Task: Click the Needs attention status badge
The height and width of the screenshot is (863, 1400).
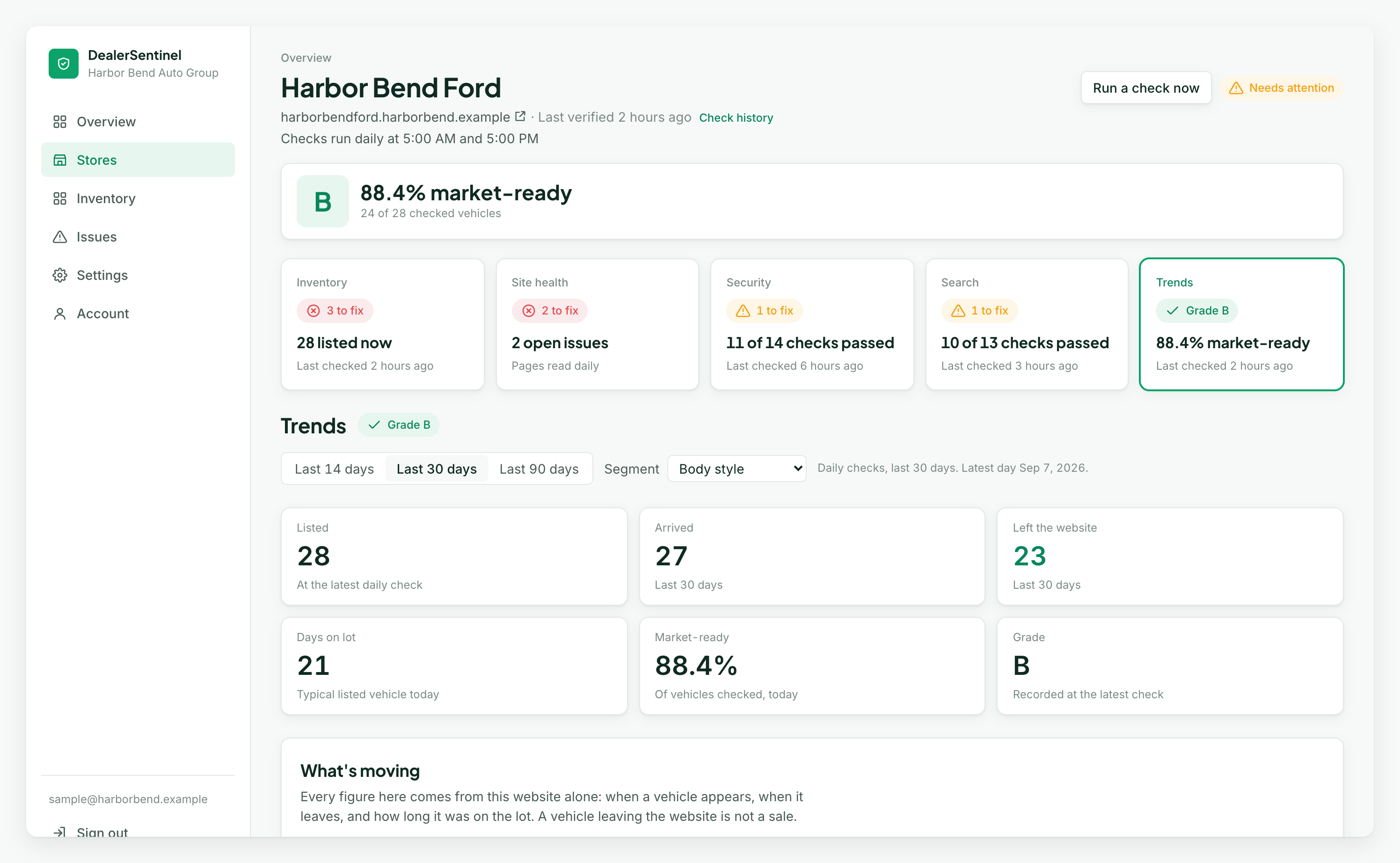Action: tap(1281, 88)
